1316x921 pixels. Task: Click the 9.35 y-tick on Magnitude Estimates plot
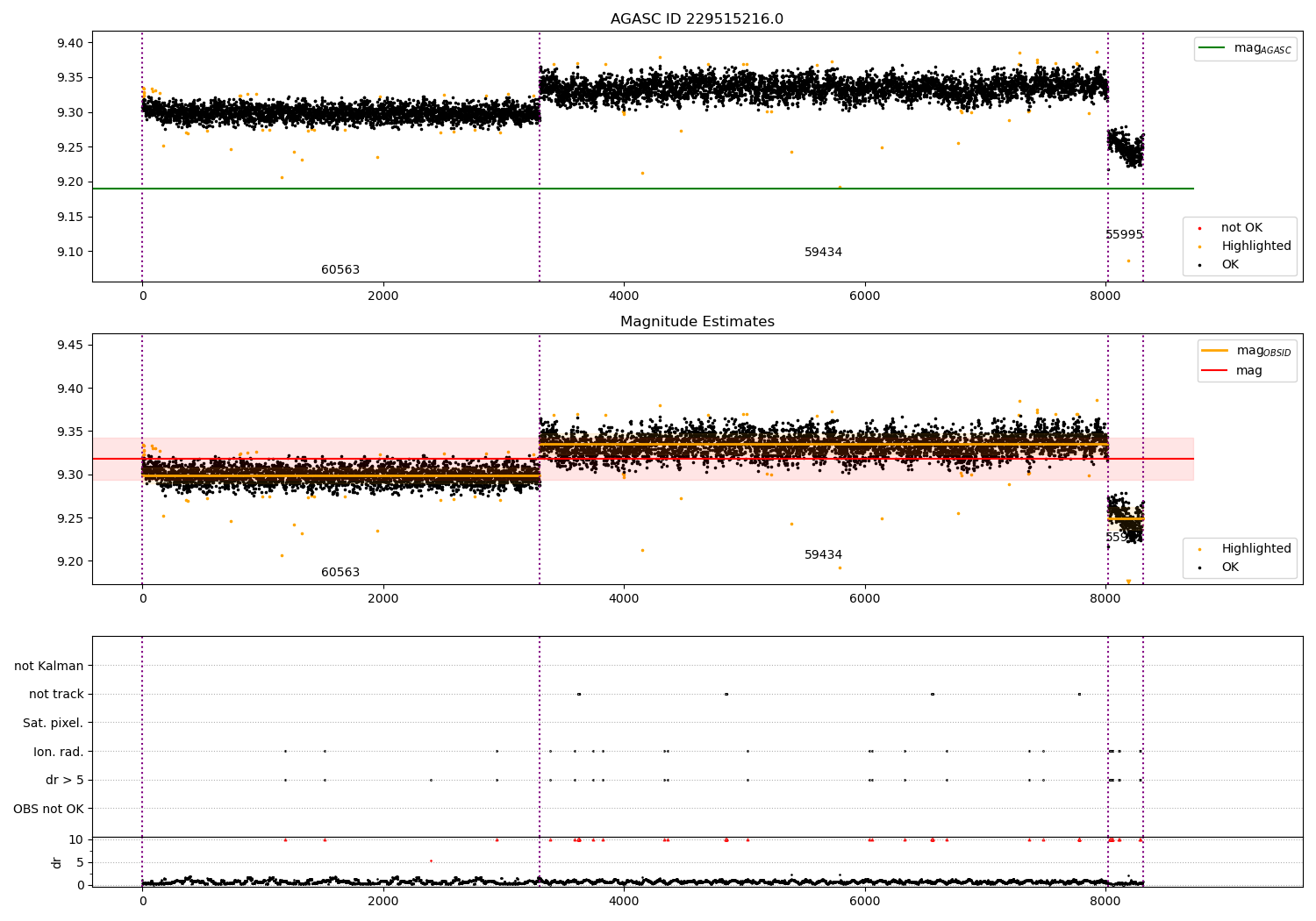click(x=70, y=432)
